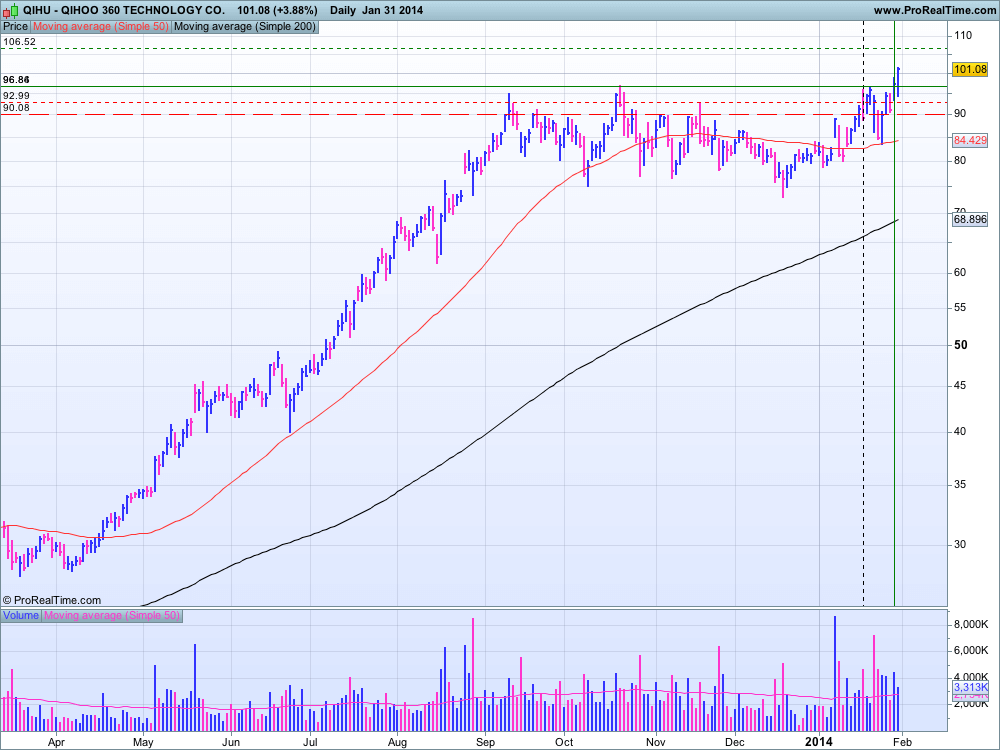The height and width of the screenshot is (750, 1000).
Task: Click the 92.99 level label
Action: 16,96
